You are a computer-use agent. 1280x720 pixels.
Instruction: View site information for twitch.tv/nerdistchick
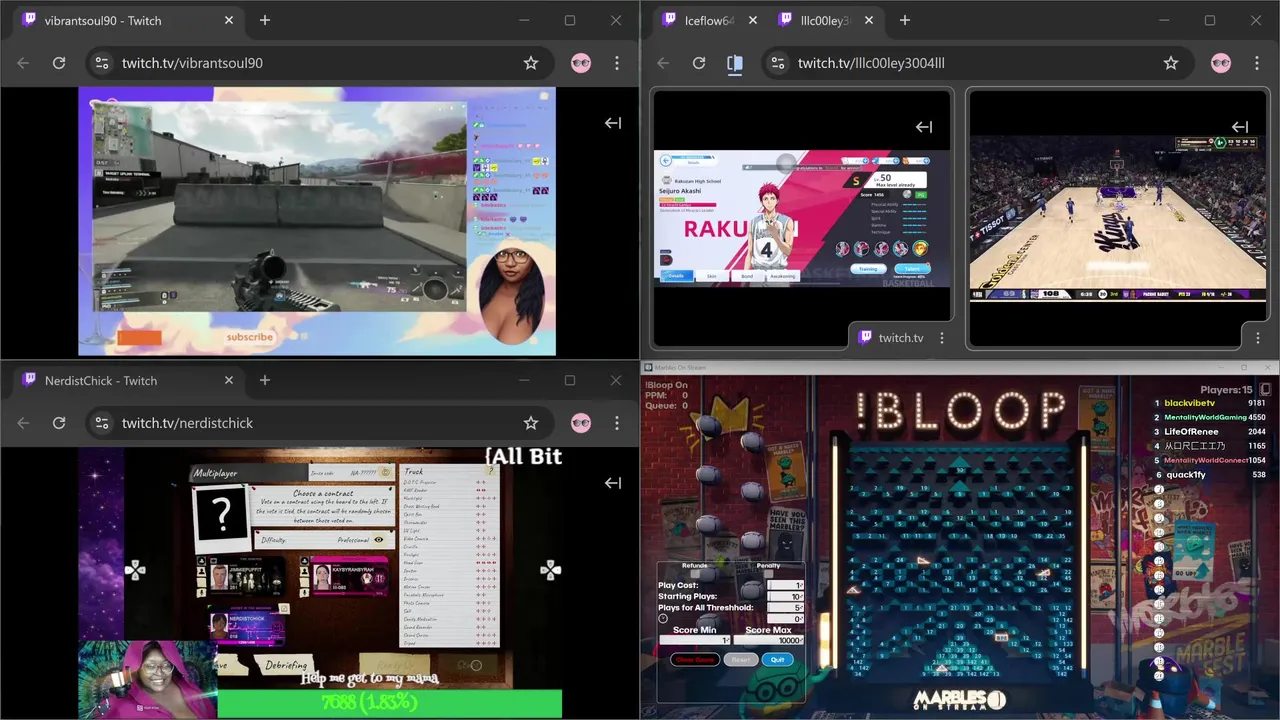[x=101, y=423]
